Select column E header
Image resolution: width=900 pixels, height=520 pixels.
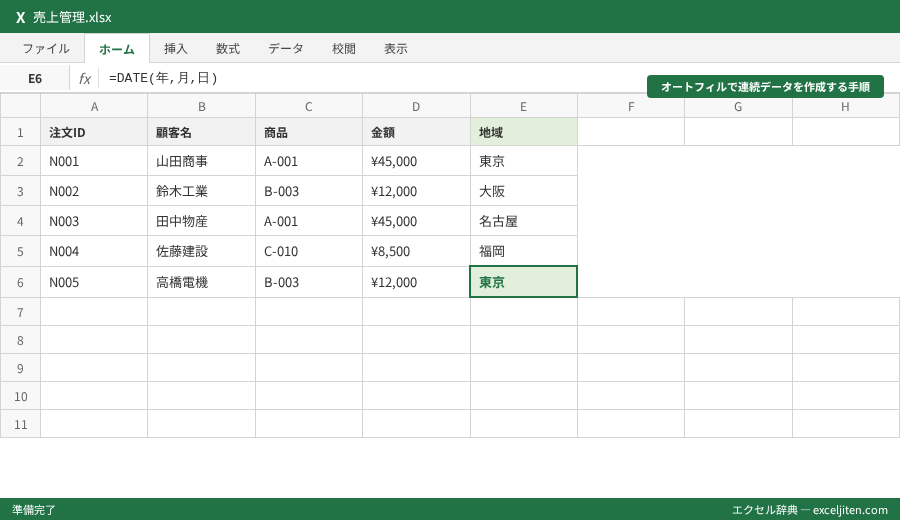(523, 106)
